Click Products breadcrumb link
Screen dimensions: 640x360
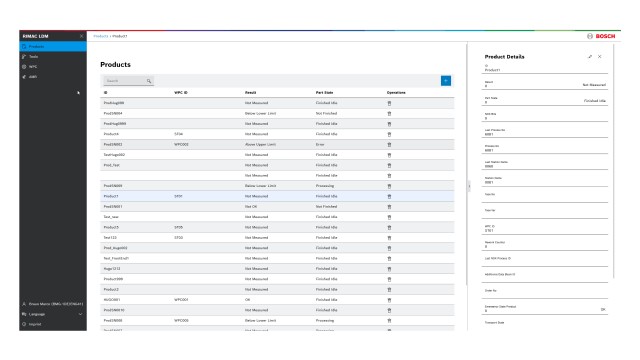click(x=101, y=36)
